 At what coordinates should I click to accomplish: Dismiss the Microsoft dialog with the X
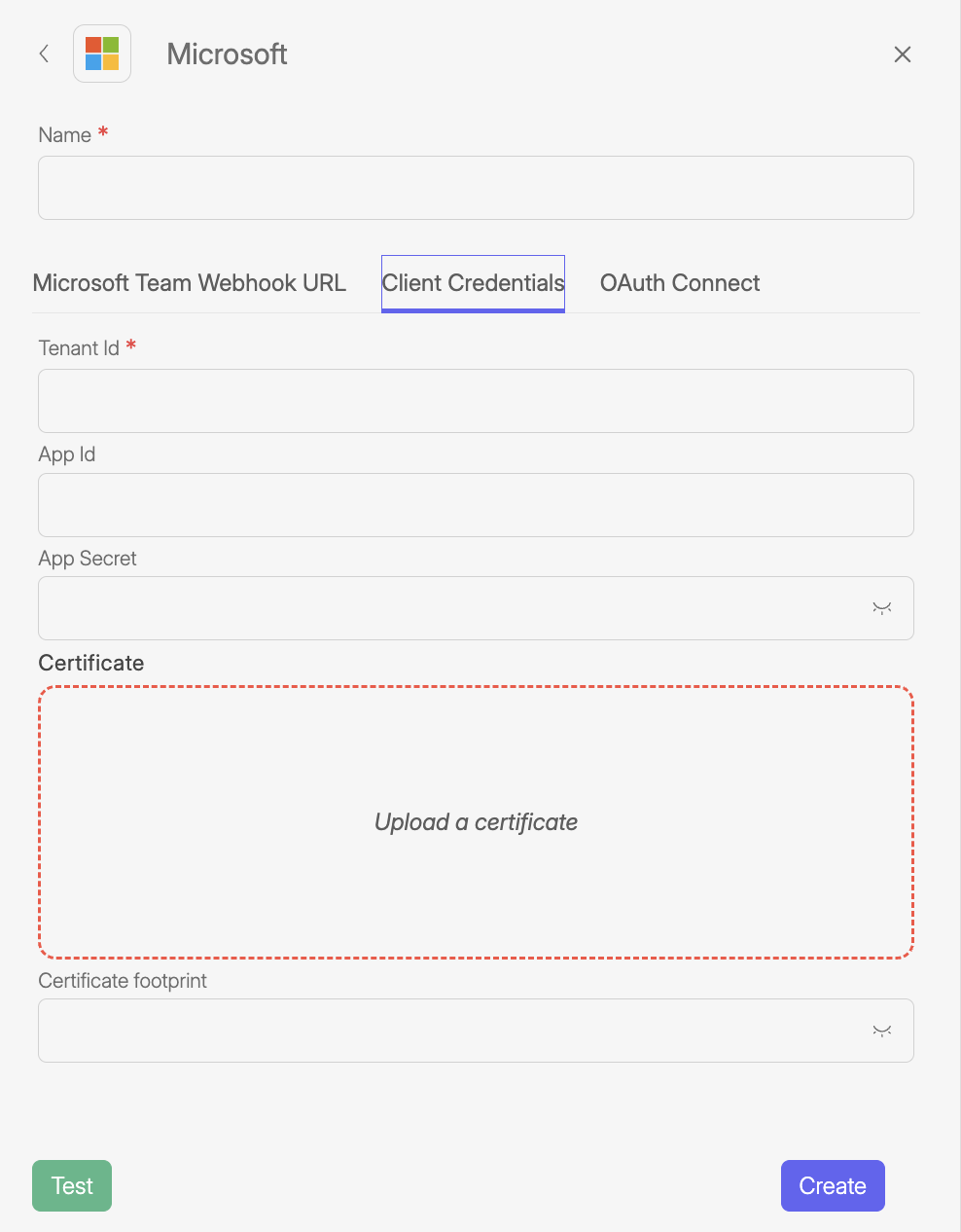pos(902,54)
